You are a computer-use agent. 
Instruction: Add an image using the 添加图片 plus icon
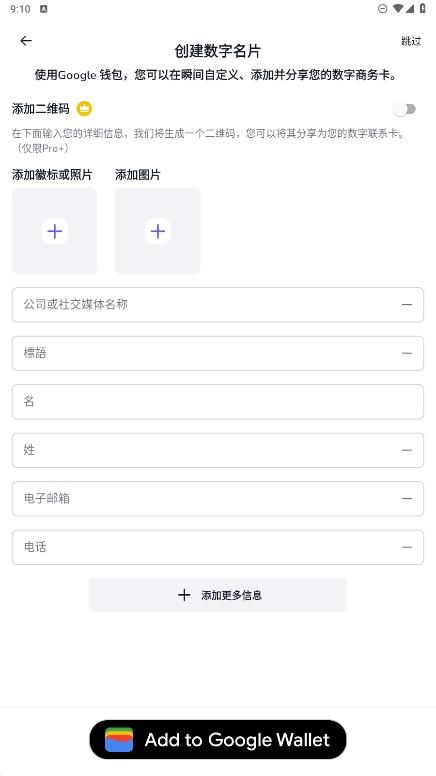(158, 231)
